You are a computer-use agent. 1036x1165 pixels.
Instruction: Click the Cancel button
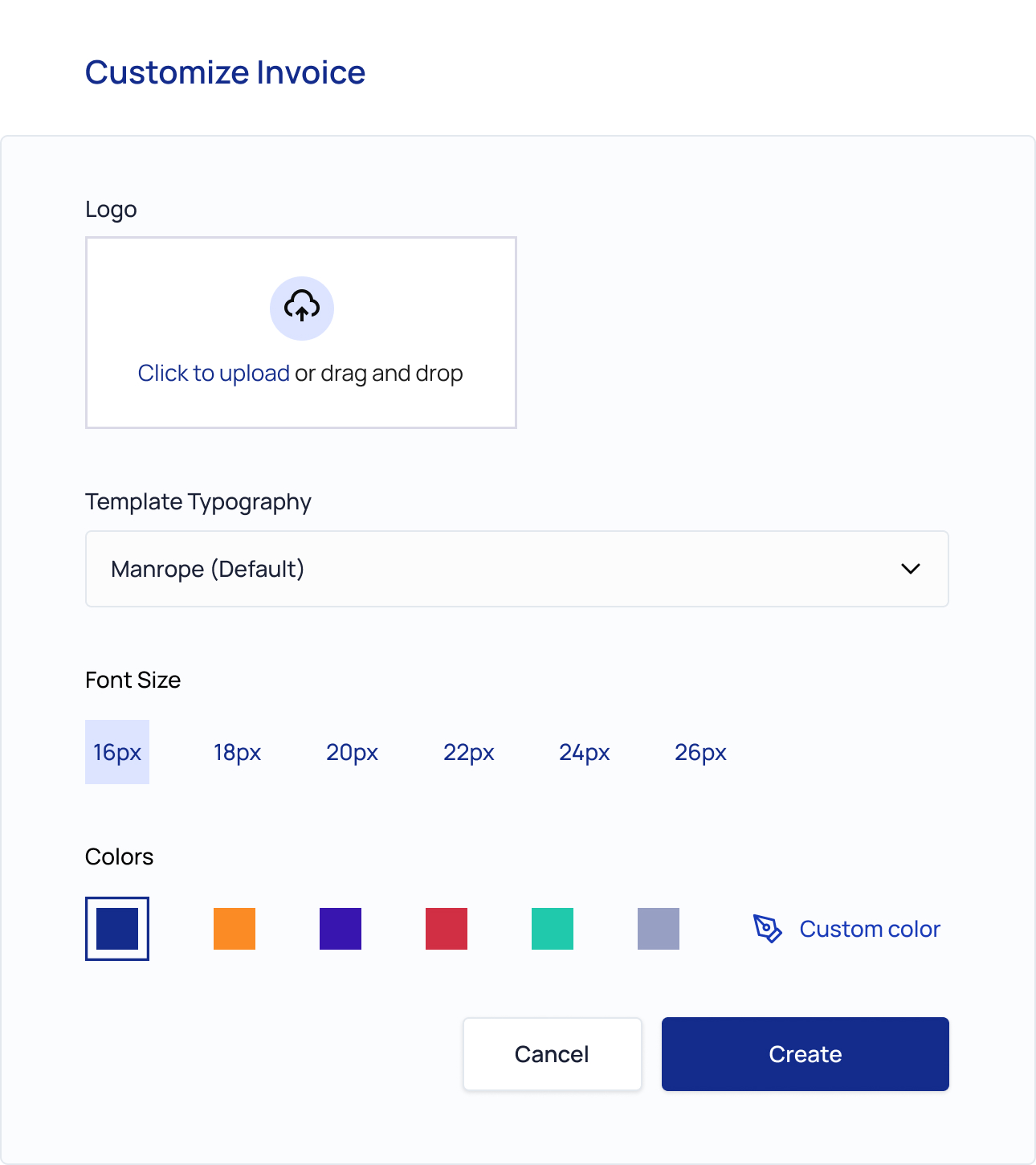553,1054
